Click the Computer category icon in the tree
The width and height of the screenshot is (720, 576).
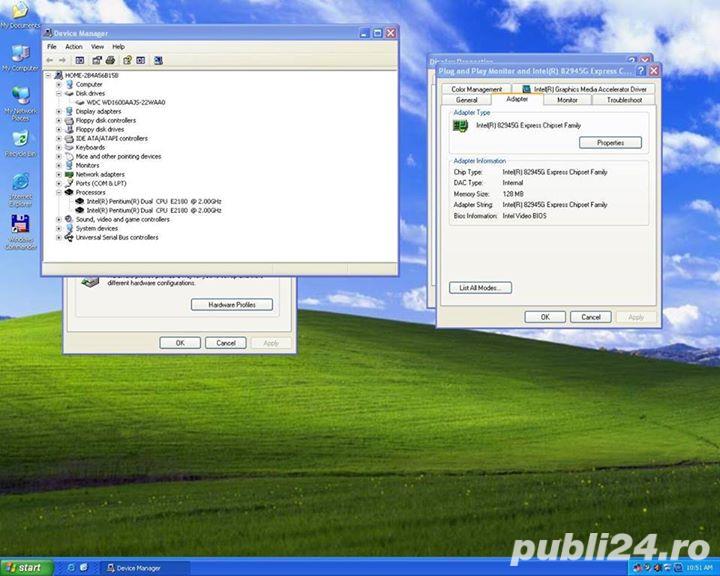pyautogui.click(x=69, y=85)
